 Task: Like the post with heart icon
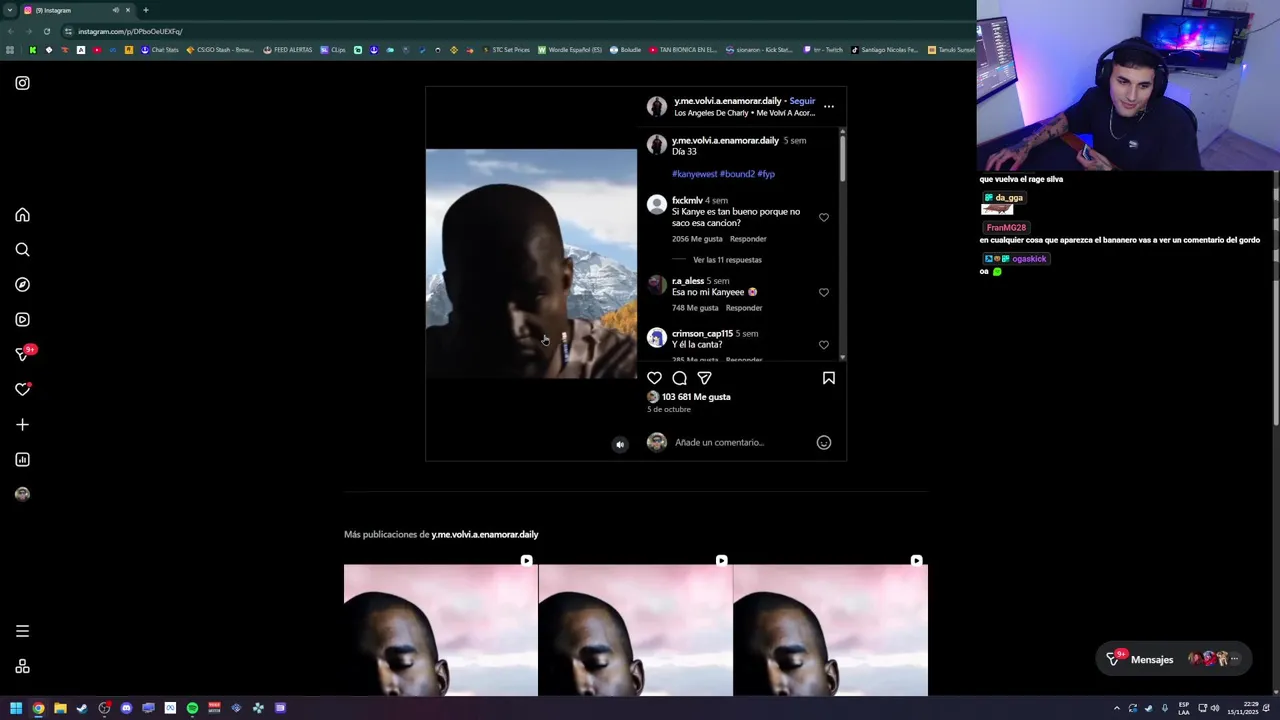tap(654, 378)
